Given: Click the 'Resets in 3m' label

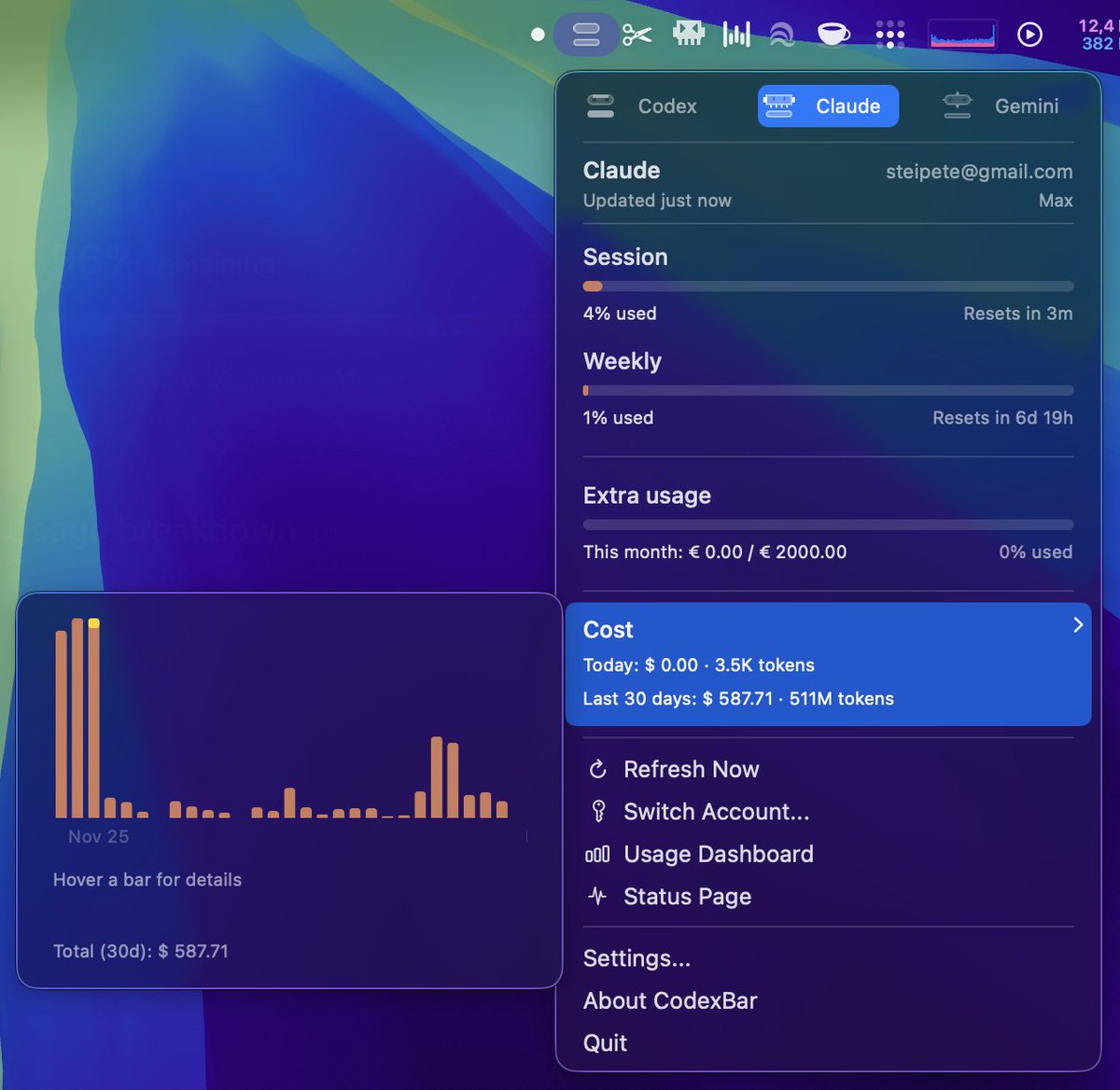Looking at the screenshot, I should tap(1018, 314).
